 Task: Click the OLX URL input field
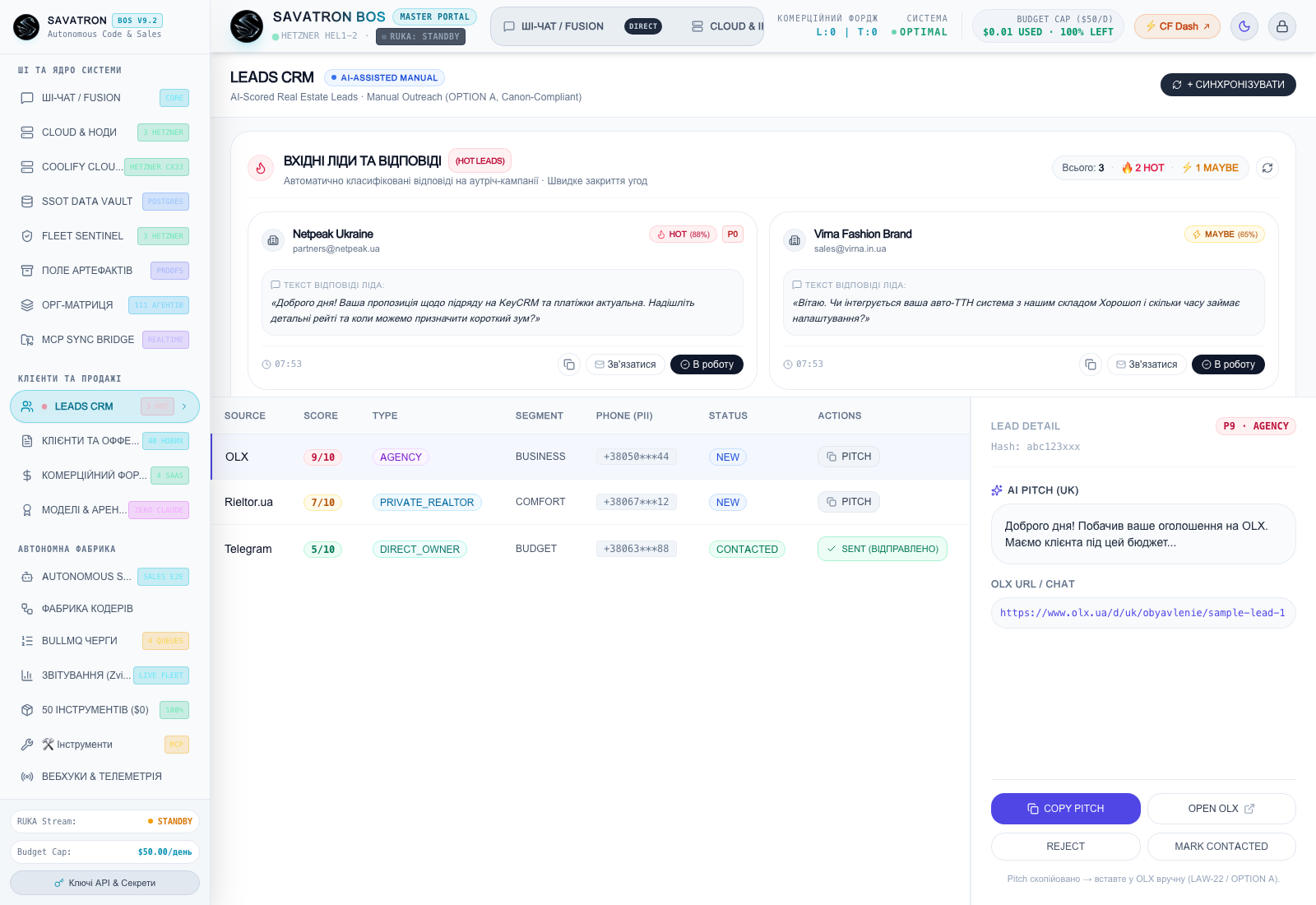1143,613
